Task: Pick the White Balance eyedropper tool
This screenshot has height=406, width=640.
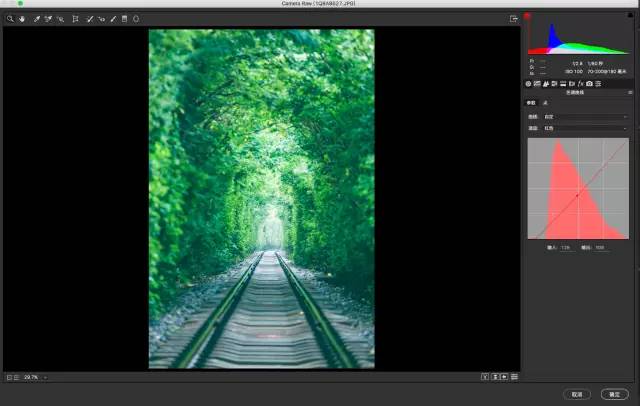Action: pyautogui.click(x=36, y=18)
